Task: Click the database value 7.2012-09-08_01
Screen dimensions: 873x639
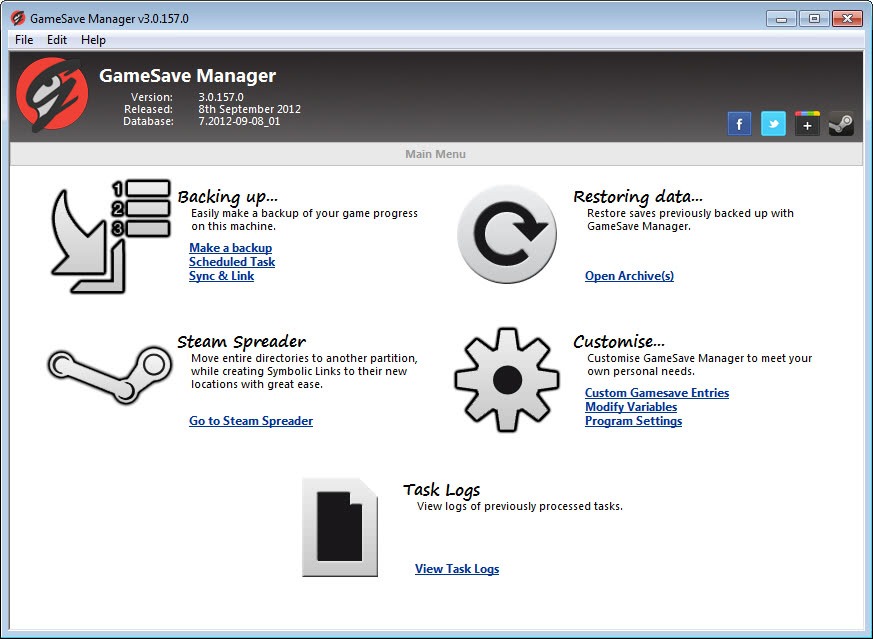Action: click(239, 121)
